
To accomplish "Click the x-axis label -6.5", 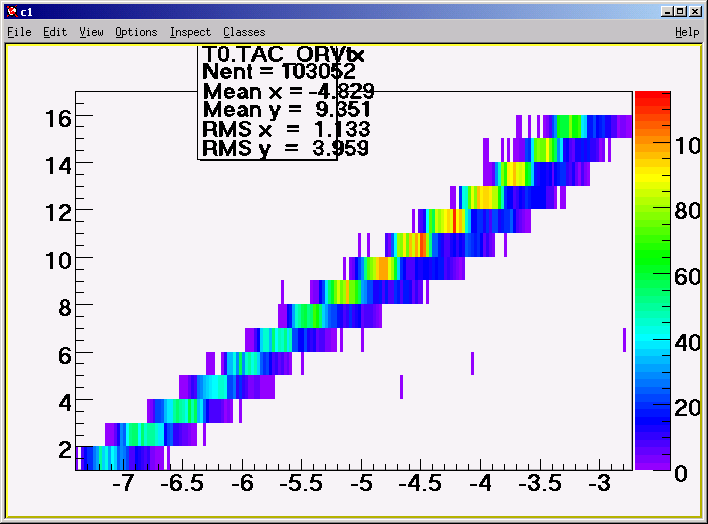I will tap(182, 483).
